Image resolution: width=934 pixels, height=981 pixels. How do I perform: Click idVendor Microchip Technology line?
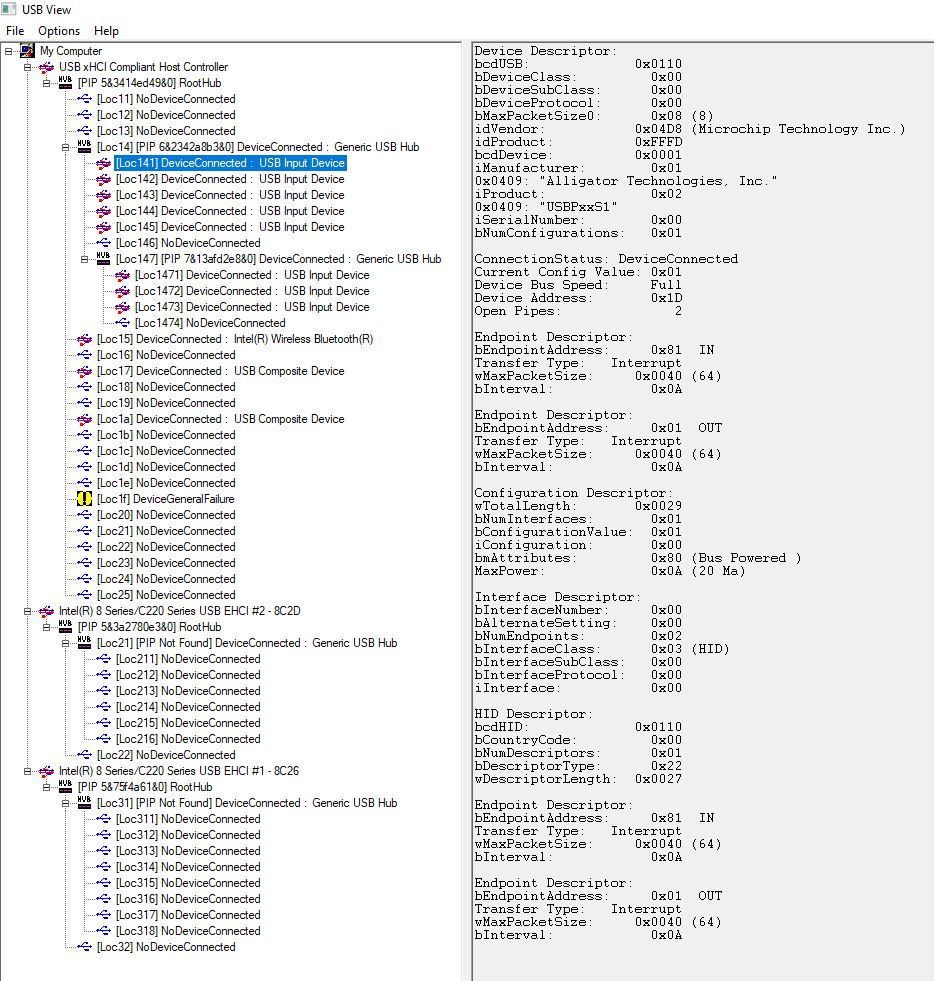pyautogui.click(x=689, y=129)
